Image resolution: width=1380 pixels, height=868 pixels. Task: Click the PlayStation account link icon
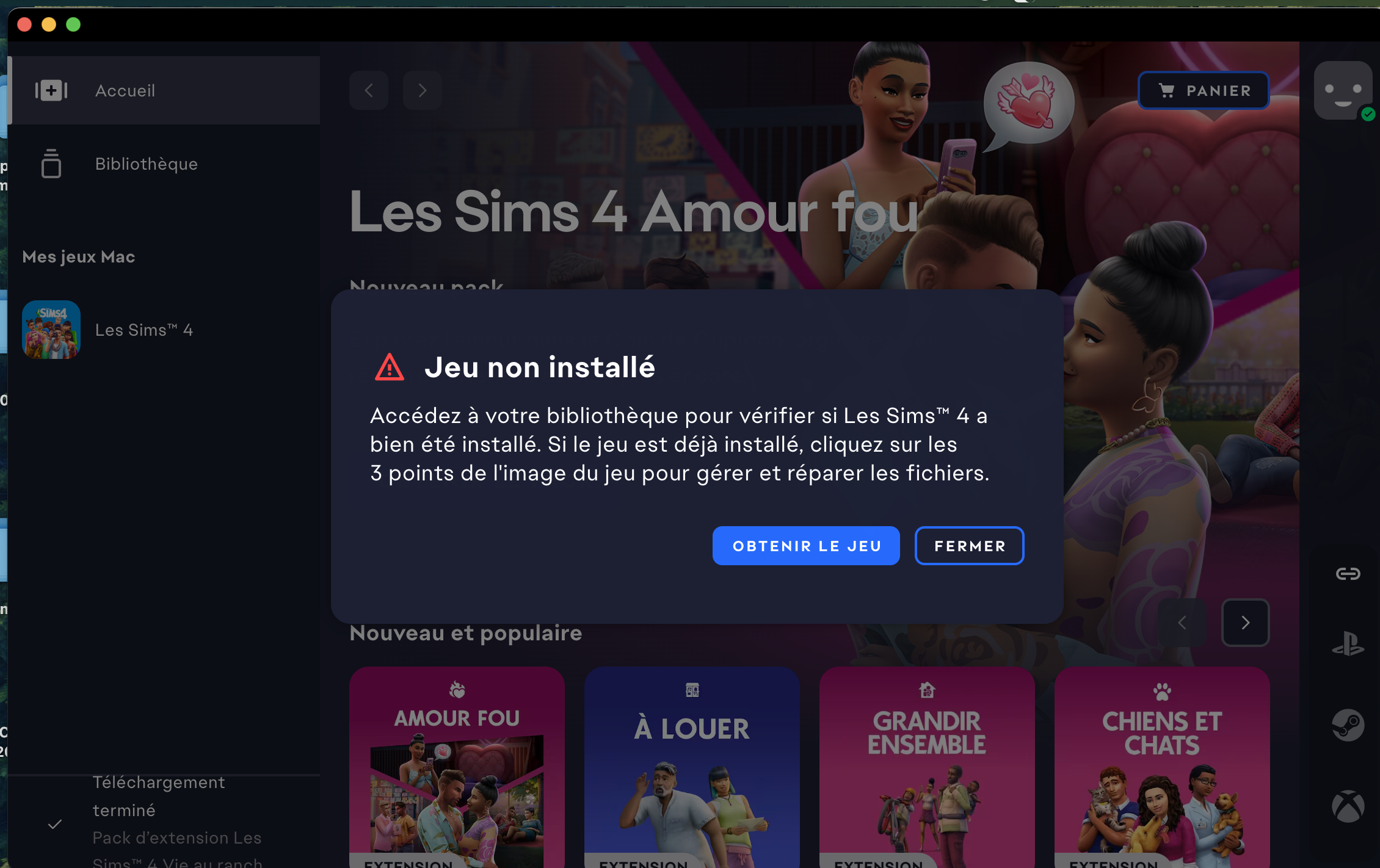click(x=1348, y=644)
